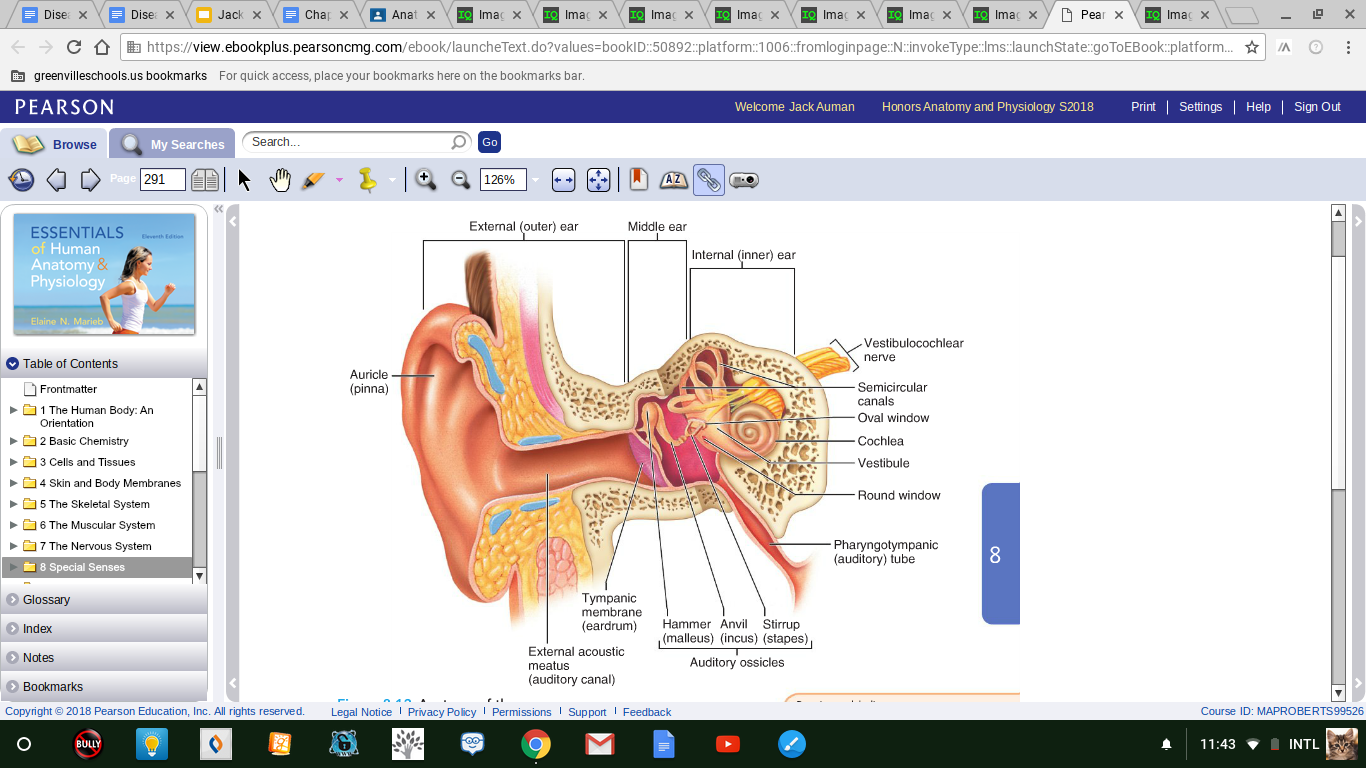Open the zoom percentage dropdown at 126%

coord(535,180)
